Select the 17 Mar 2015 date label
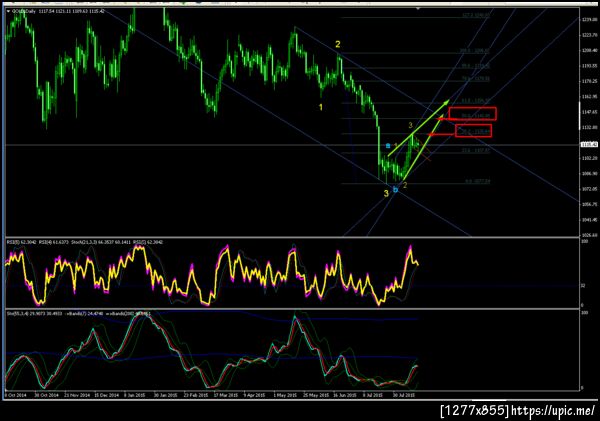Viewport: 600px width, 421px height. (x=225, y=395)
